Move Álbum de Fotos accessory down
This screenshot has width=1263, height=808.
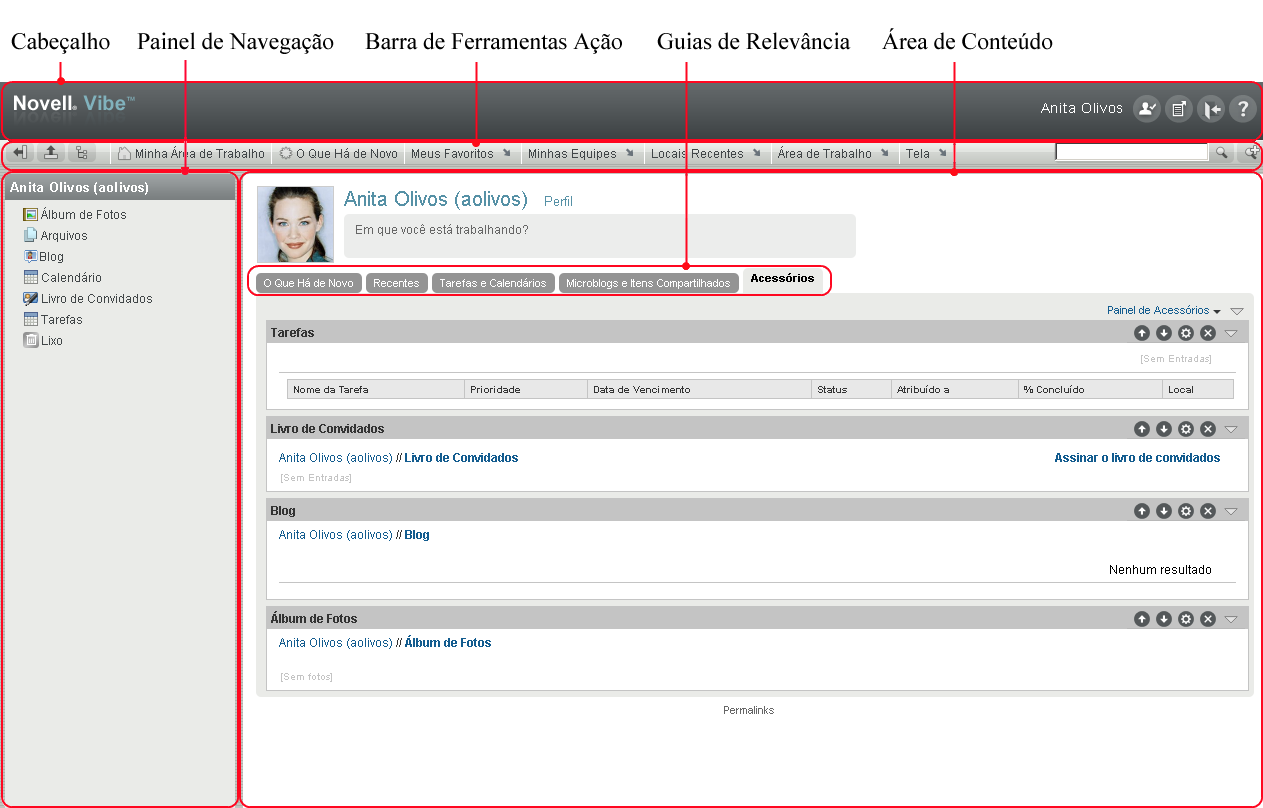(1164, 619)
